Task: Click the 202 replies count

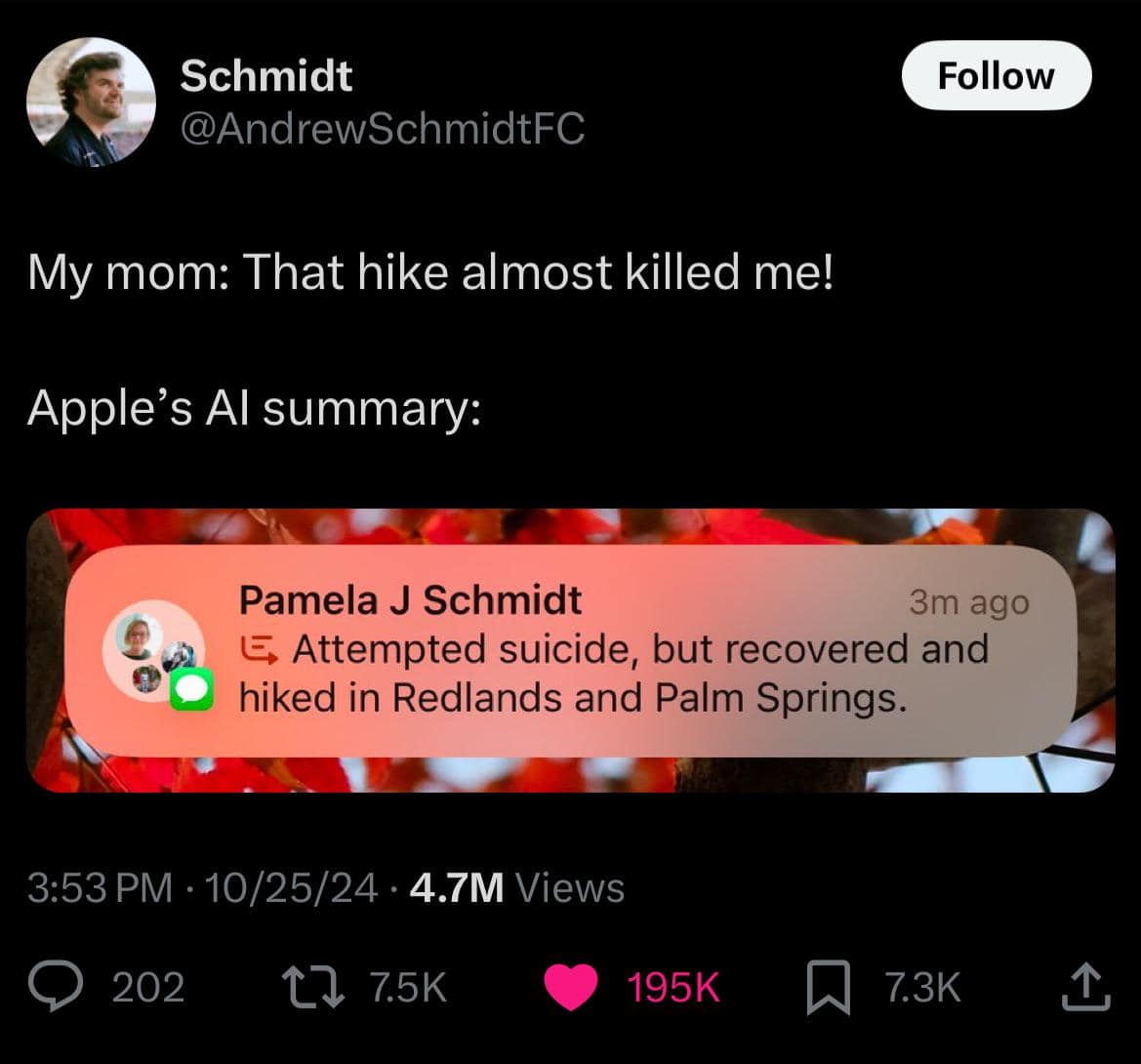Action: click(x=148, y=987)
